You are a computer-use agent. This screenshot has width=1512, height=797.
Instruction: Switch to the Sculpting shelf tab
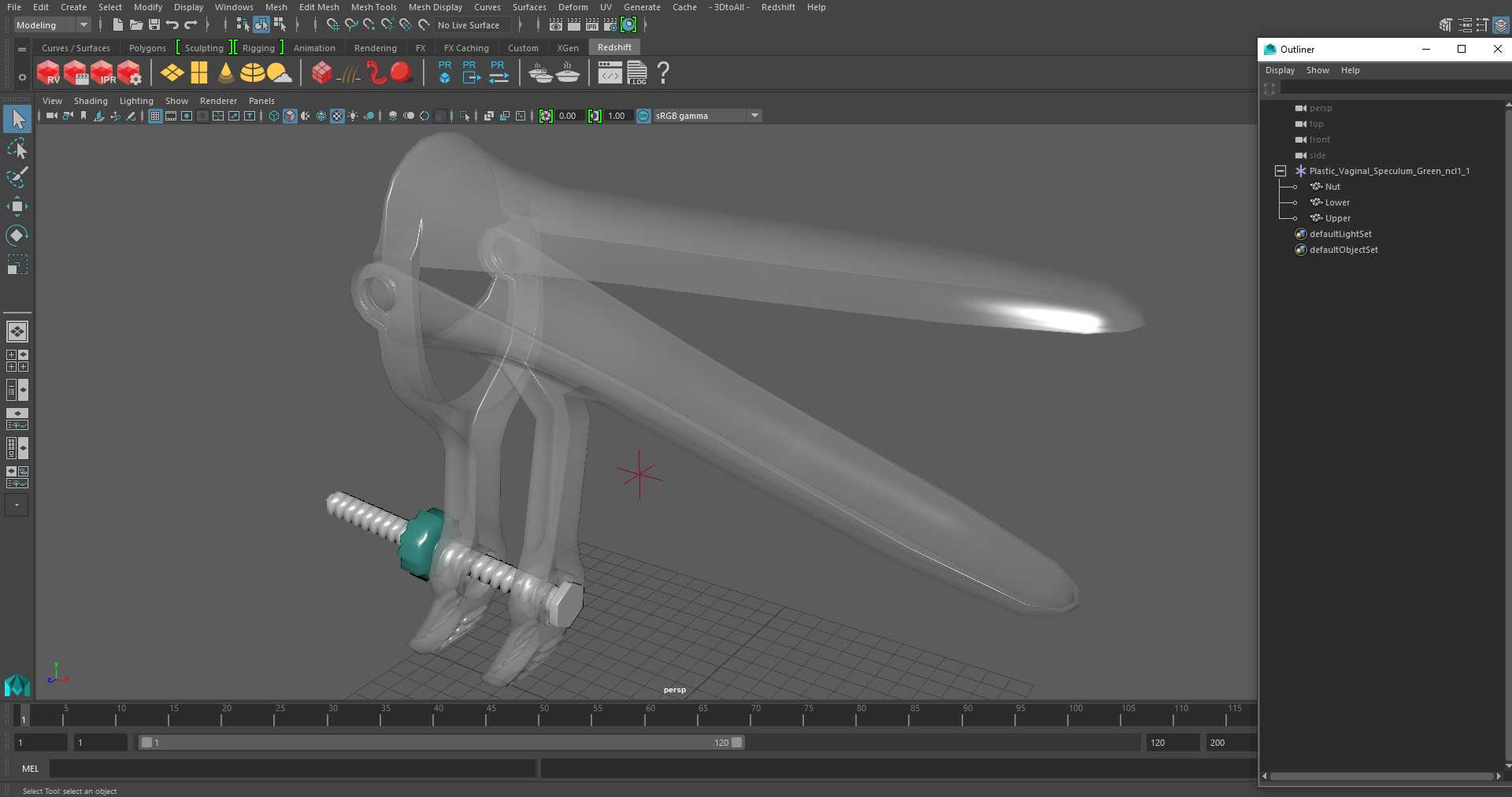click(204, 48)
